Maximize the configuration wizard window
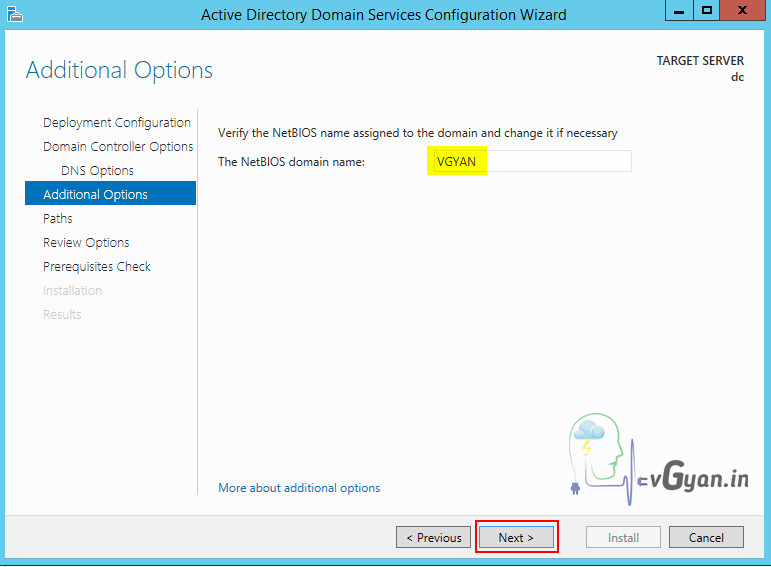Image resolution: width=771 pixels, height=567 pixels. pyautogui.click(x=707, y=10)
